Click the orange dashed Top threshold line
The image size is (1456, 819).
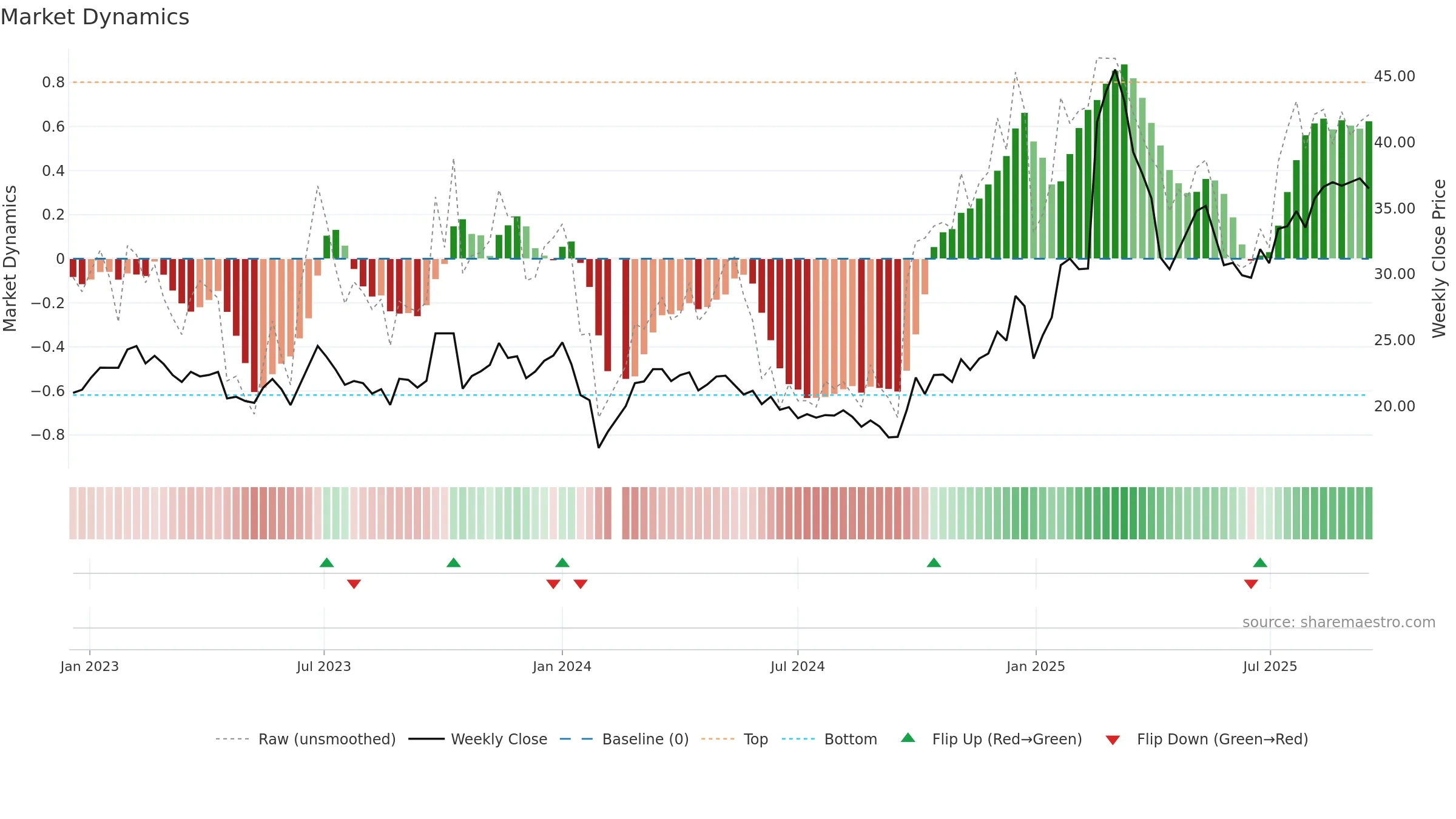(720, 82)
